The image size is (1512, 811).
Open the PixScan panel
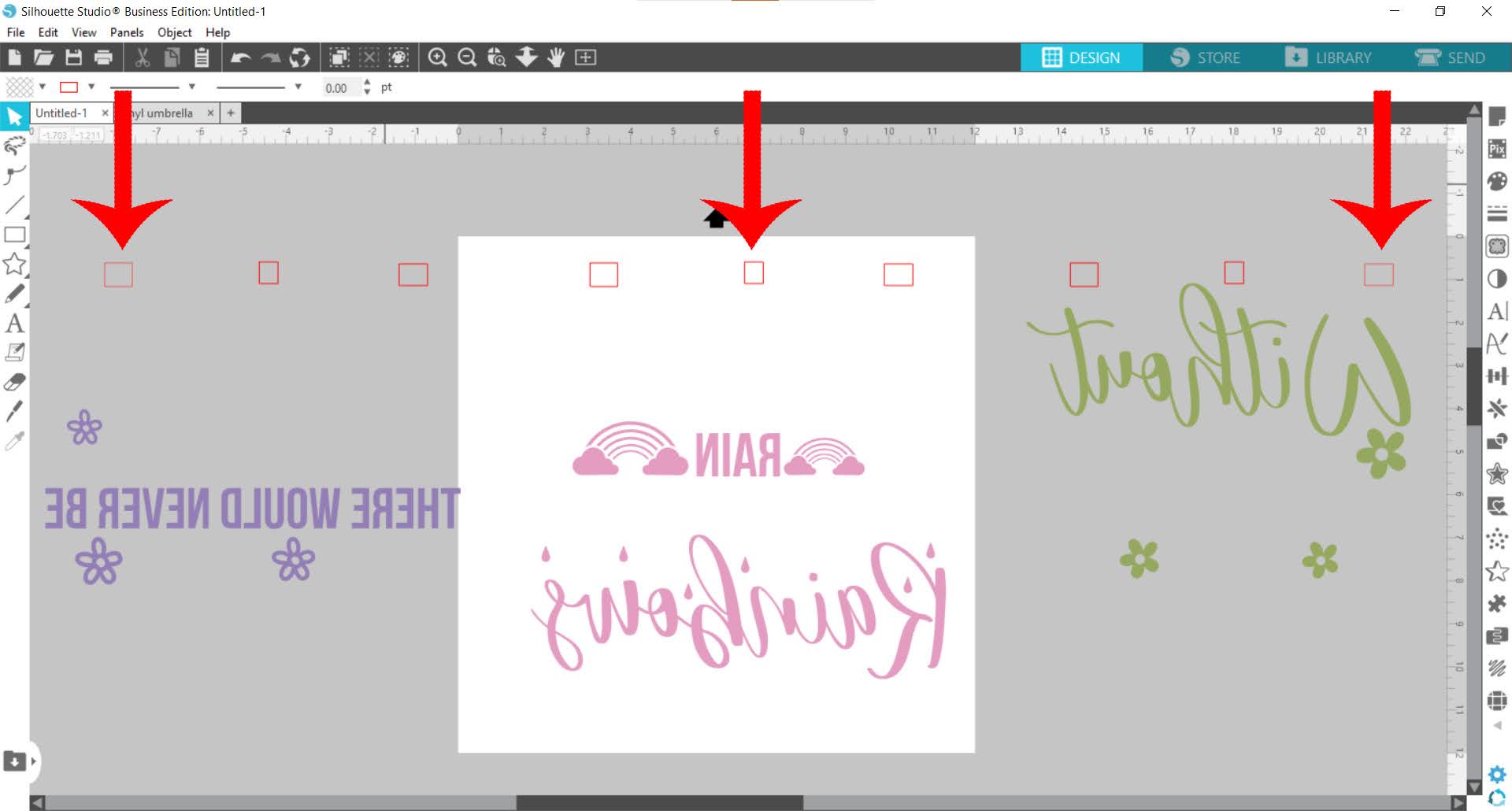tap(1497, 149)
